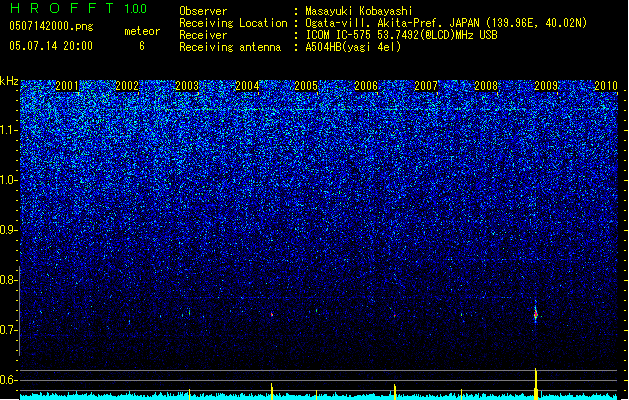Click the HROFFT 1.0.0 title text
Screen dimensions: 629x400
click(78, 8)
